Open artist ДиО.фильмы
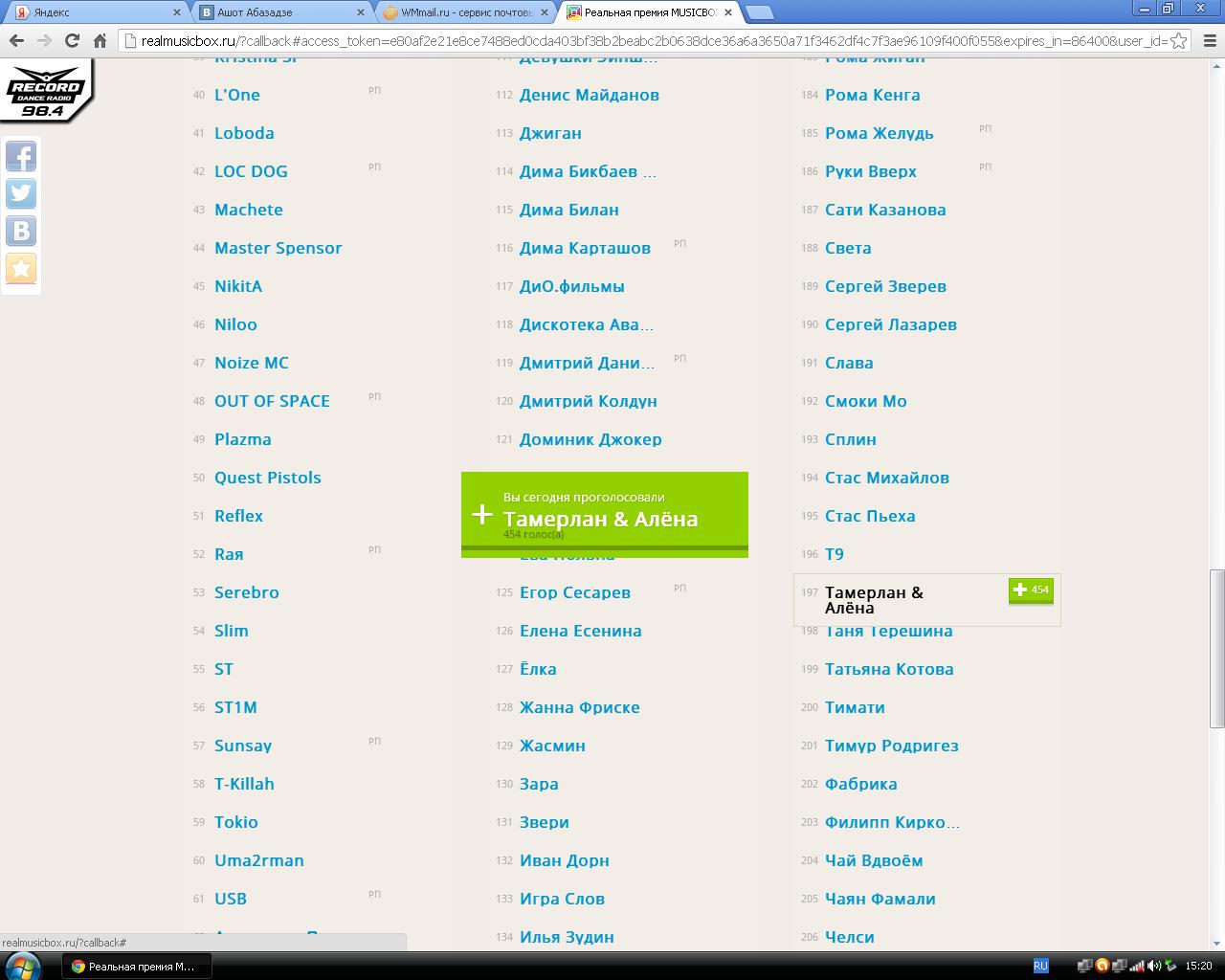1225x980 pixels. [572, 286]
